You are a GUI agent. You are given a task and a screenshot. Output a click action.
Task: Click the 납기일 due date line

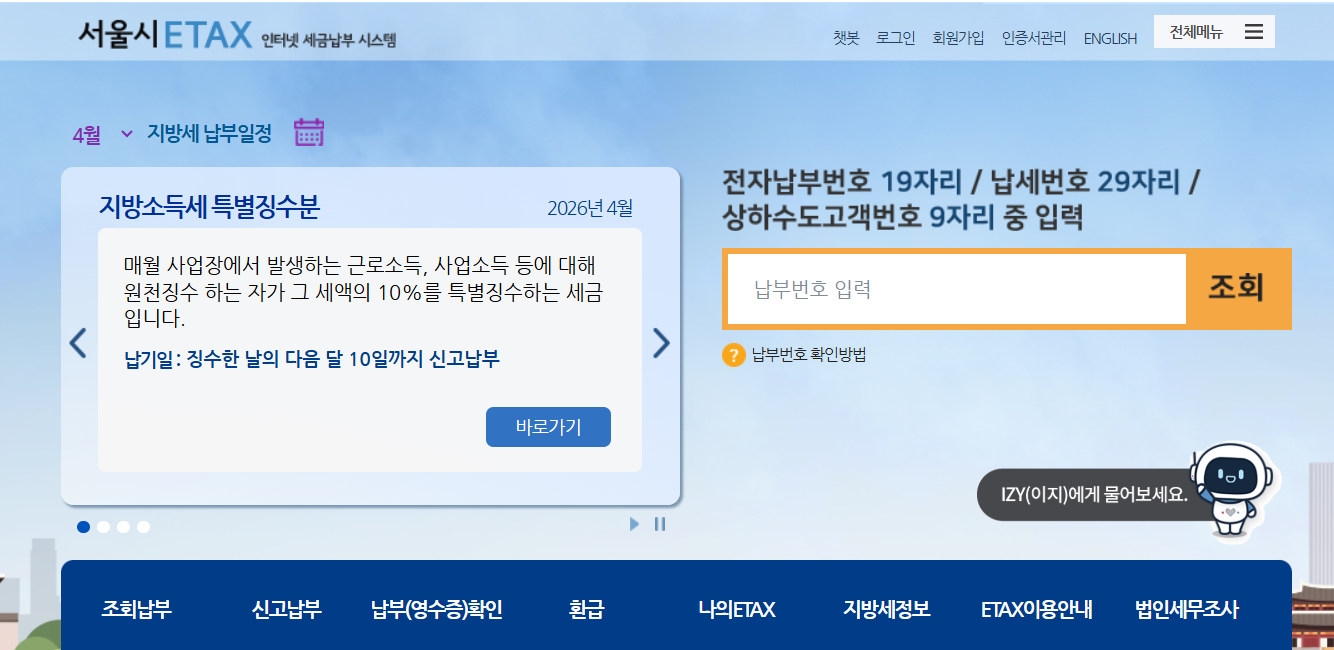[312, 359]
